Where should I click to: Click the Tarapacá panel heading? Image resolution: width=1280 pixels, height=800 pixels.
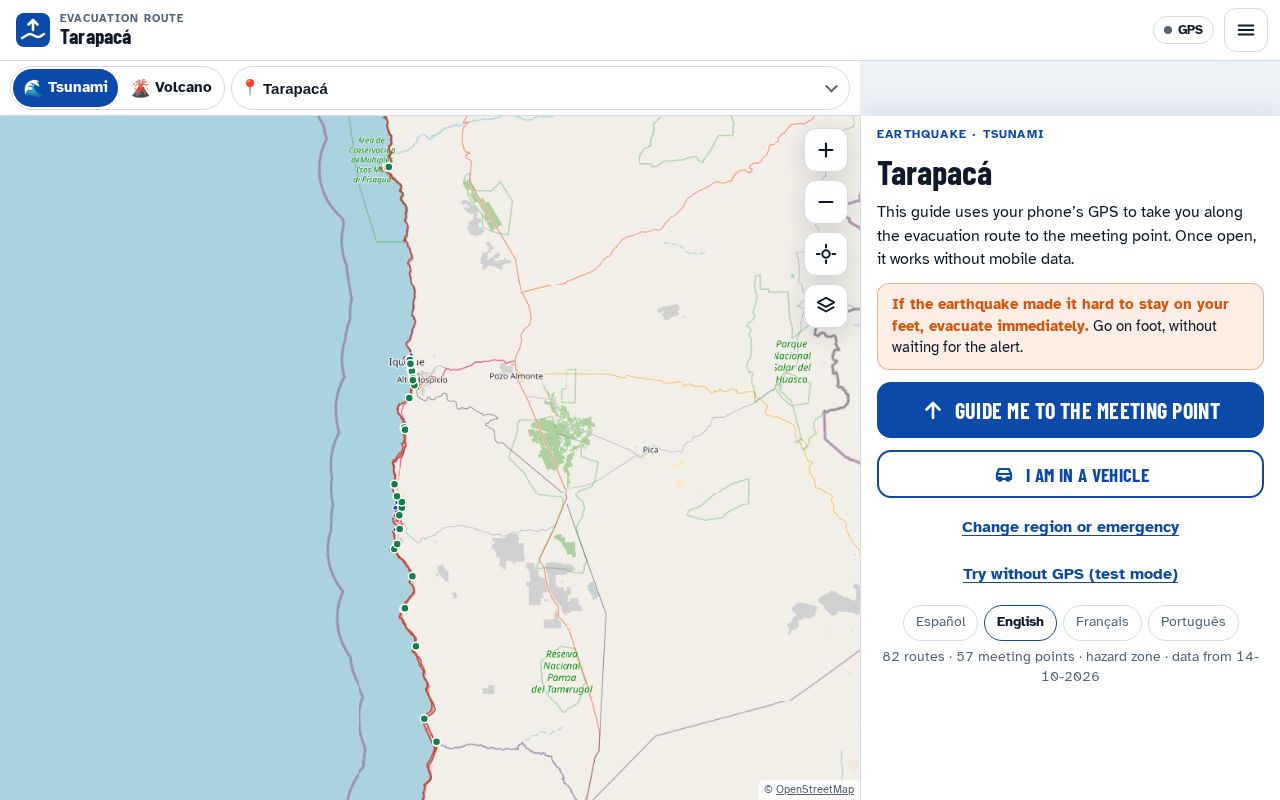[x=934, y=173]
